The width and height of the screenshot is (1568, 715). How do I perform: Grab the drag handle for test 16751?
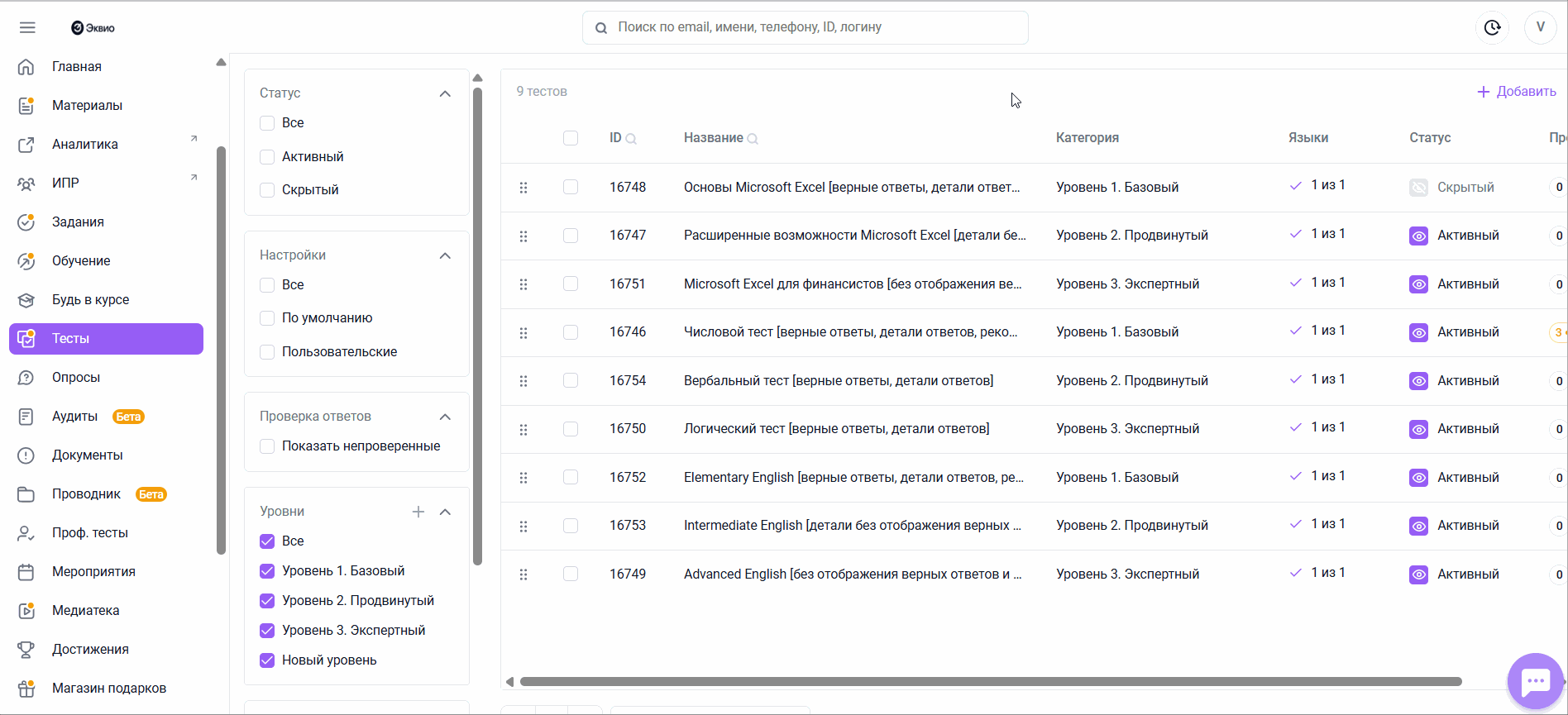click(x=523, y=284)
